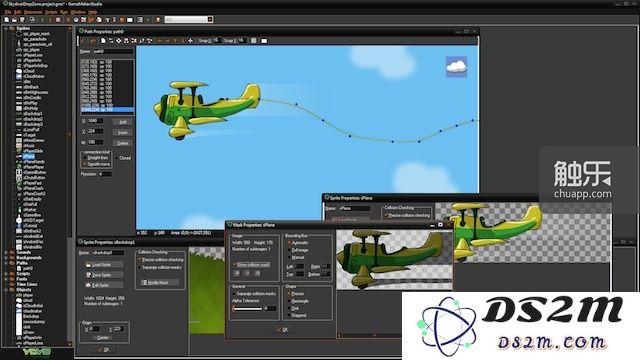Click the sCloud sprite icon in resource tree

click(x=19, y=71)
